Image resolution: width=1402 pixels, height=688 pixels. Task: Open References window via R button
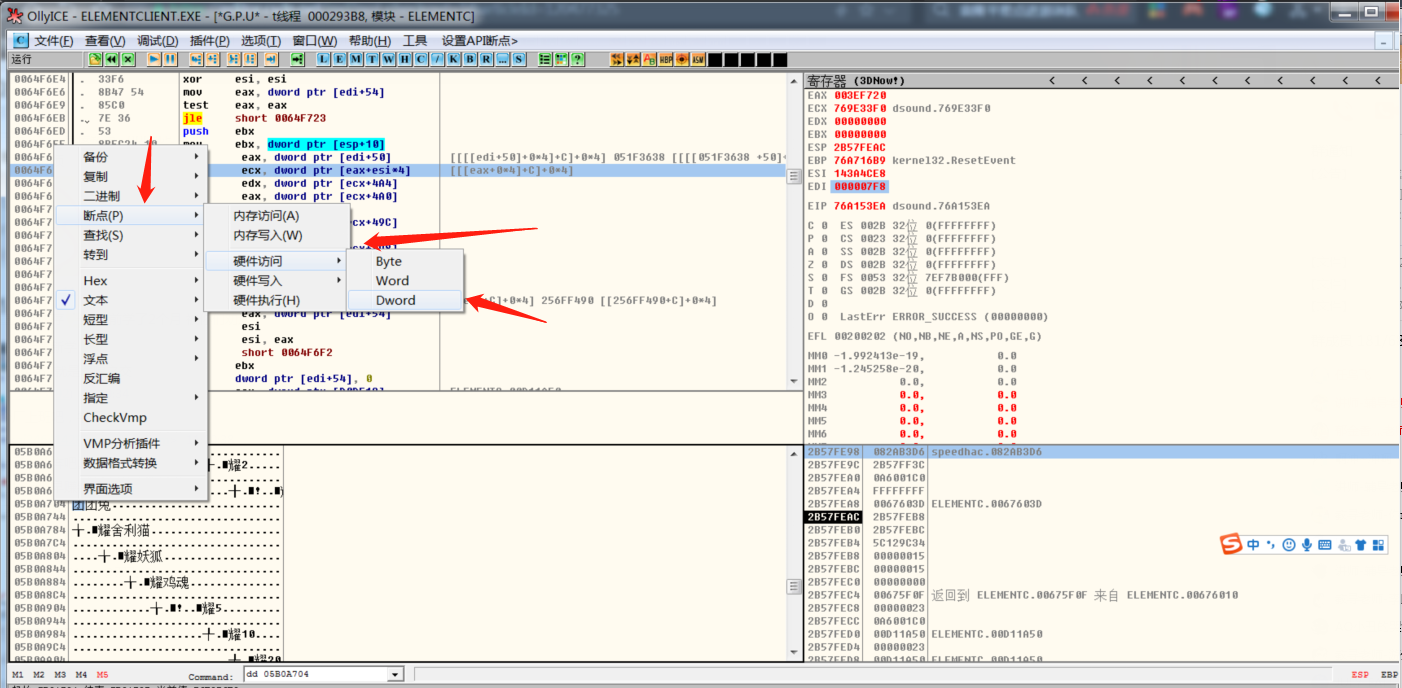click(x=486, y=59)
